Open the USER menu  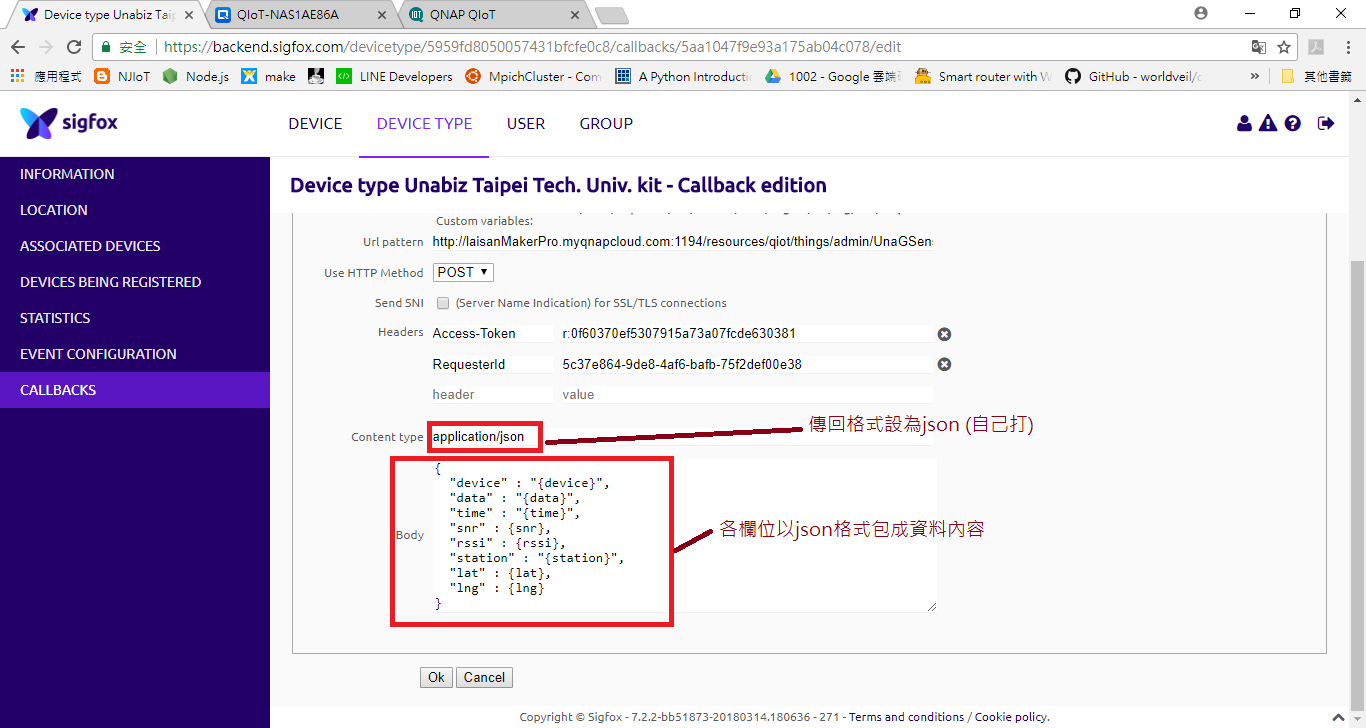coord(526,124)
